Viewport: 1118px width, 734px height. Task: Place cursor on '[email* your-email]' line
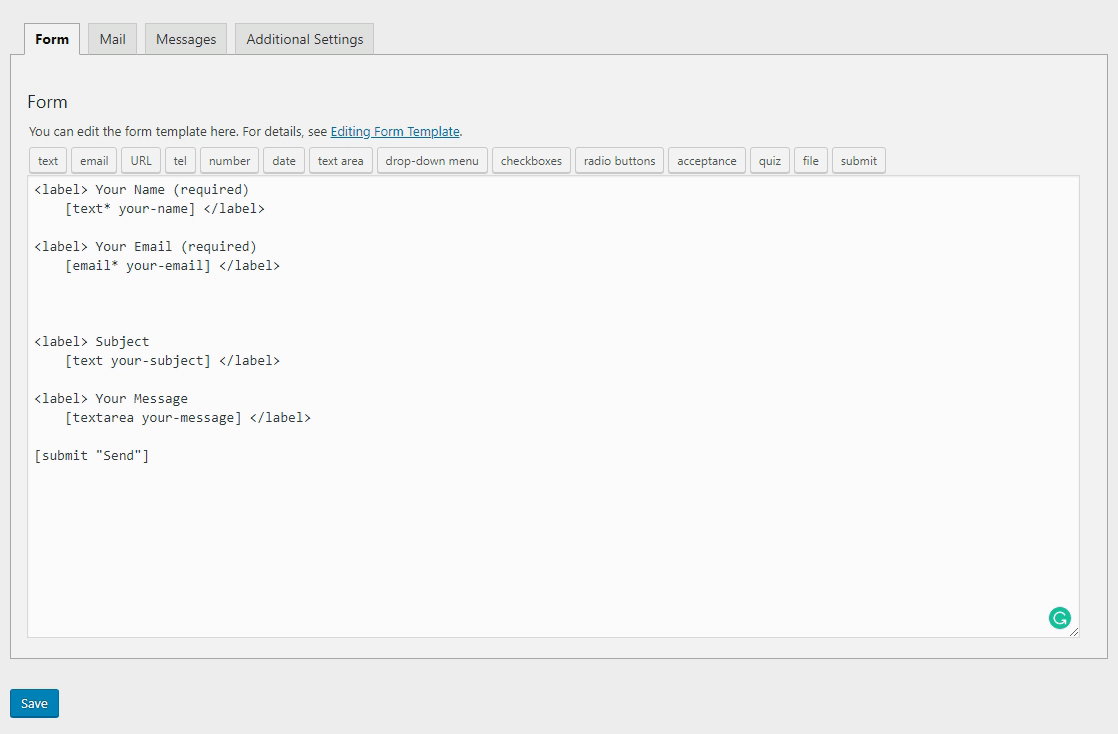click(x=173, y=265)
